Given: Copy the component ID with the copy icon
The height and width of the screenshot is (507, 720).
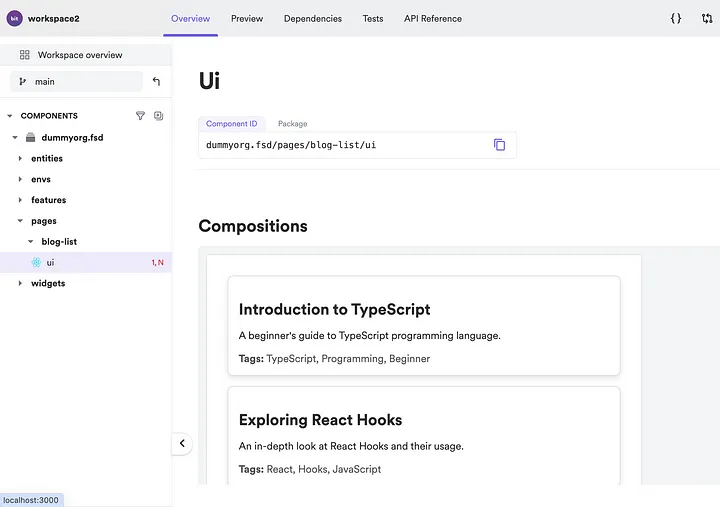Looking at the screenshot, I should pos(499,145).
